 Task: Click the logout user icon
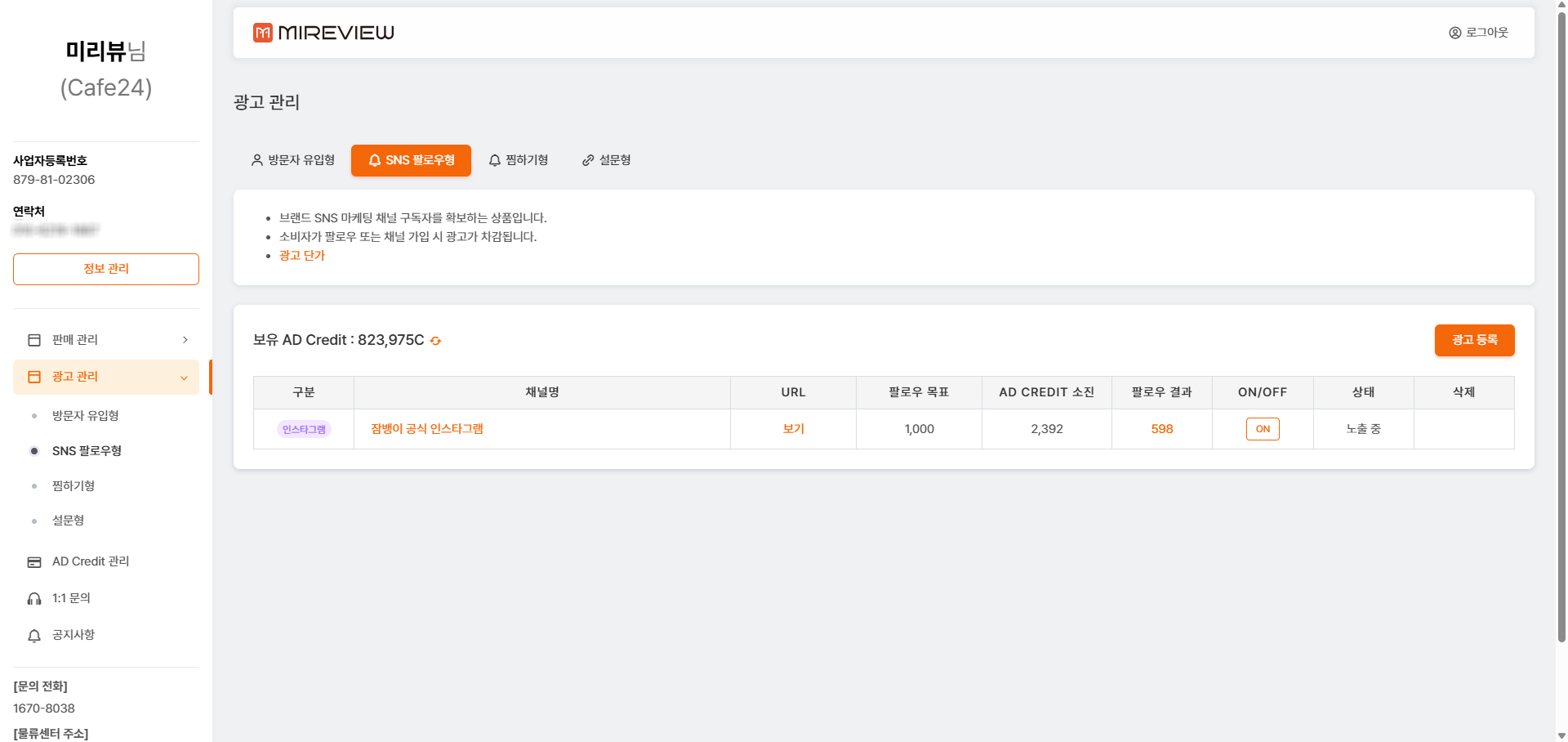click(x=1454, y=33)
